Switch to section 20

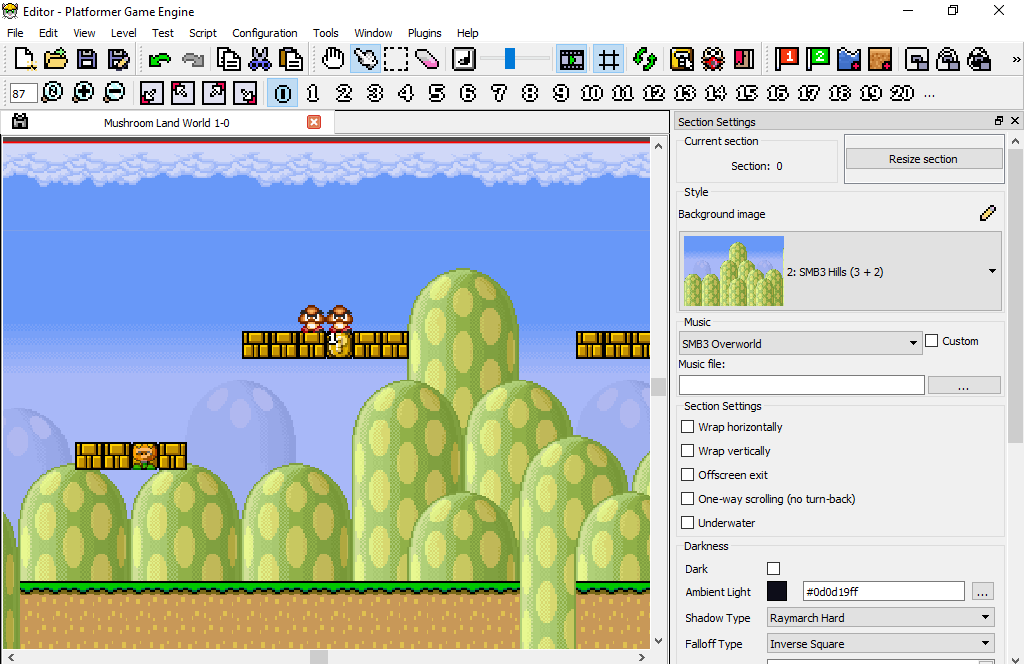pos(902,93)
